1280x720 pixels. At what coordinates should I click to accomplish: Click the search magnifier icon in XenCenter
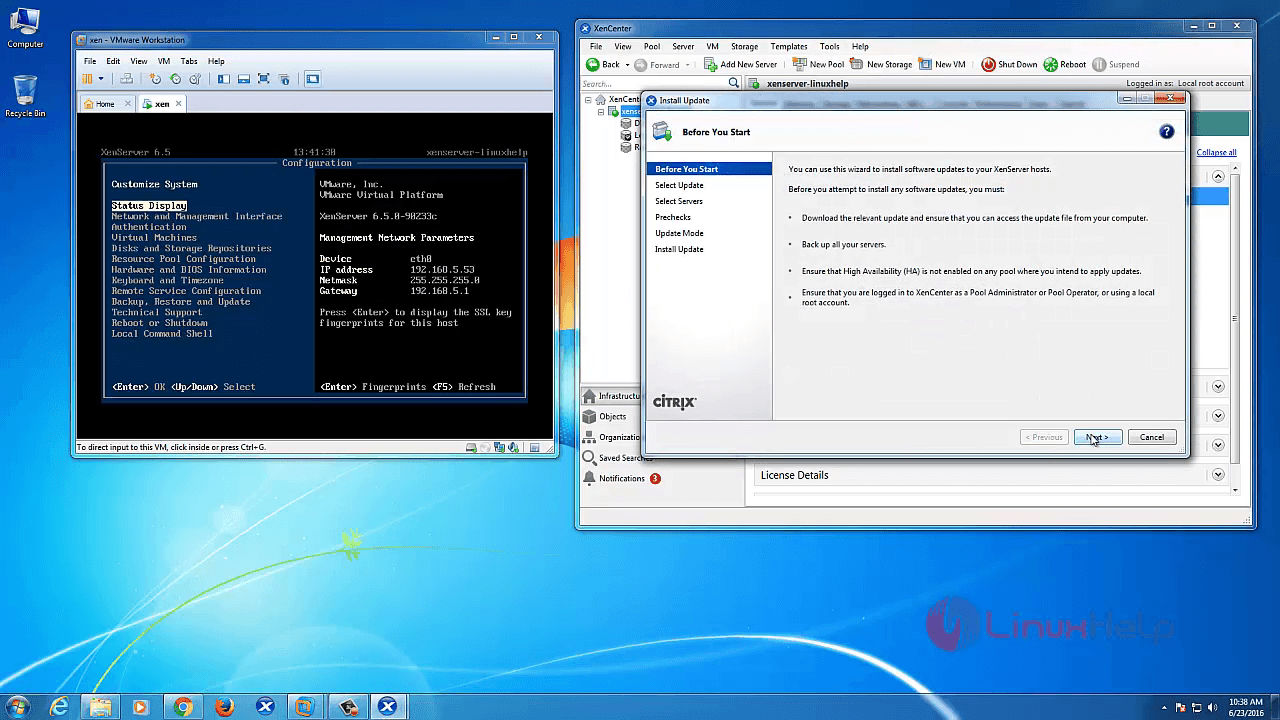tap(734, 83)
